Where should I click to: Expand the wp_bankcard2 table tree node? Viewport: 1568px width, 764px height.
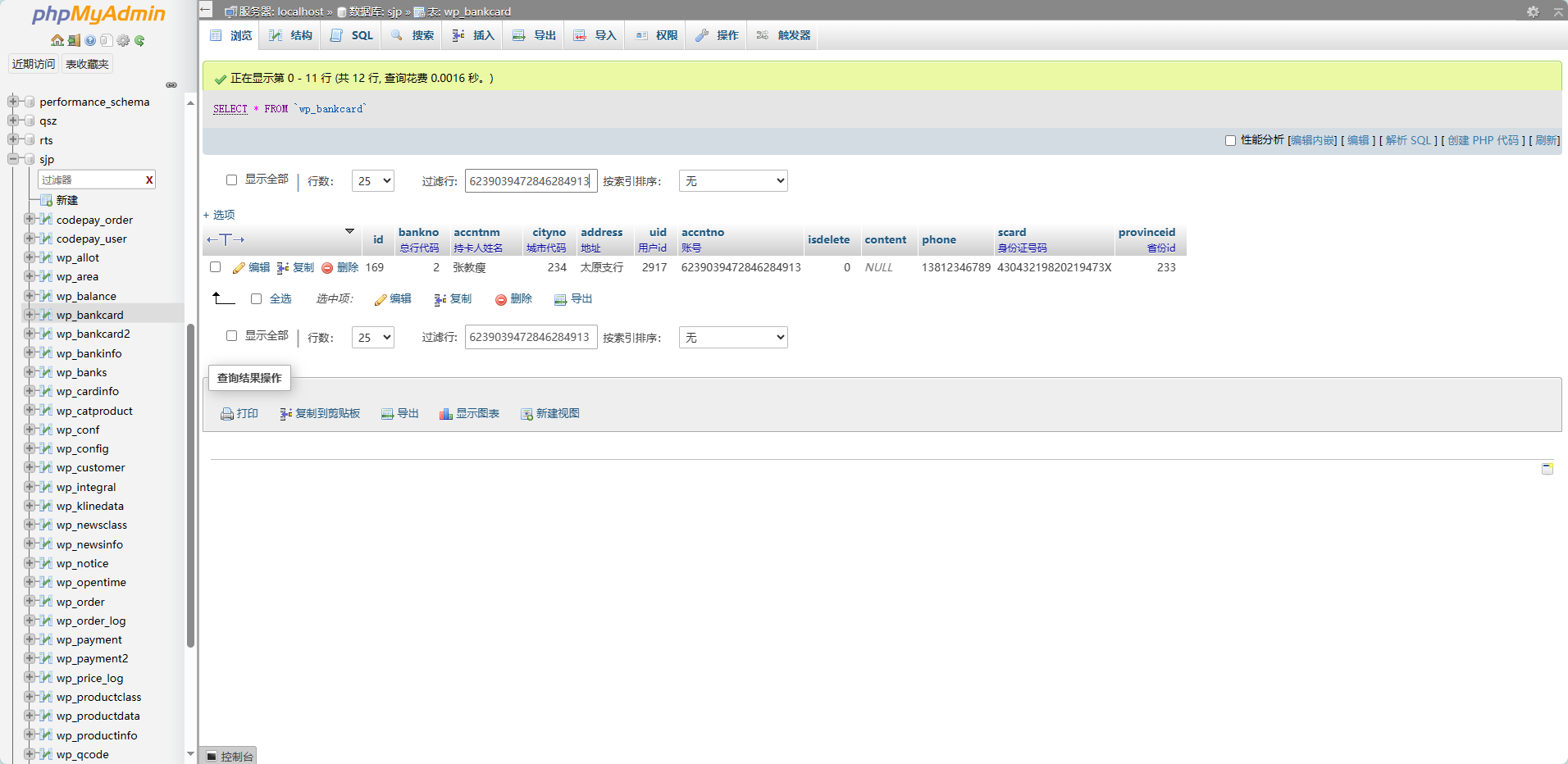tap(30, 334)
